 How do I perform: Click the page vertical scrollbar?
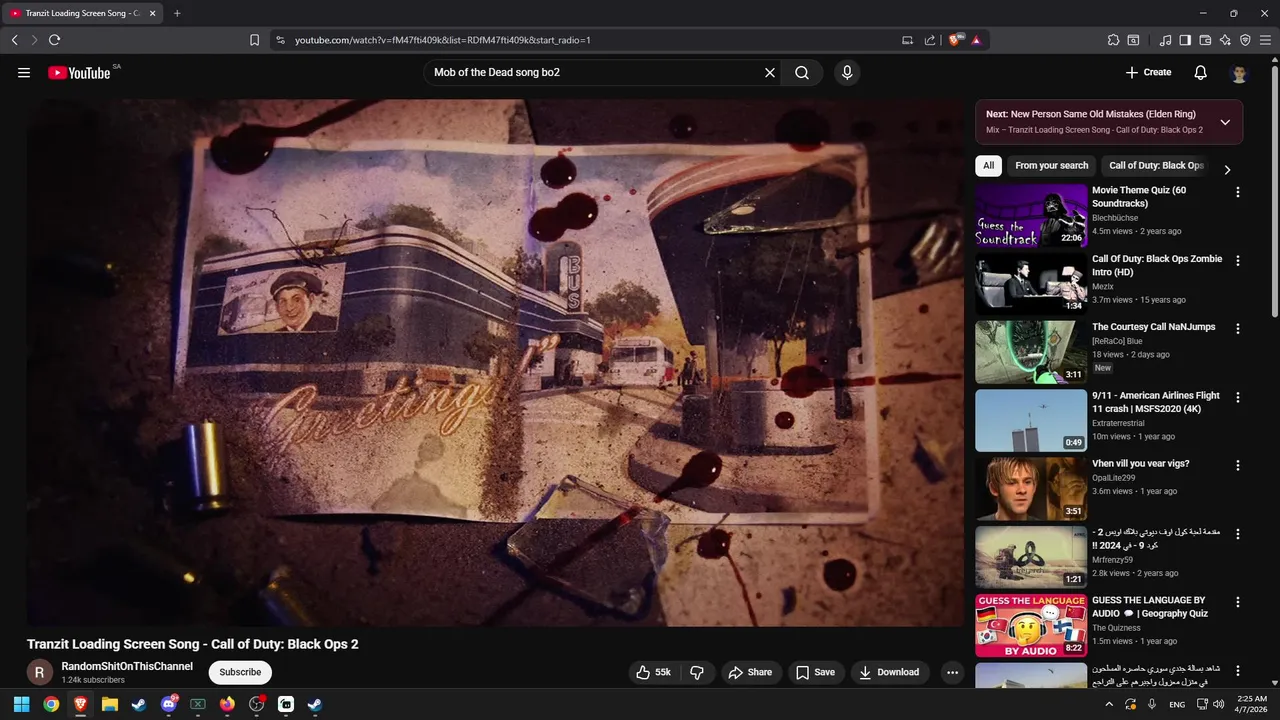click(x=1275, y=190)
